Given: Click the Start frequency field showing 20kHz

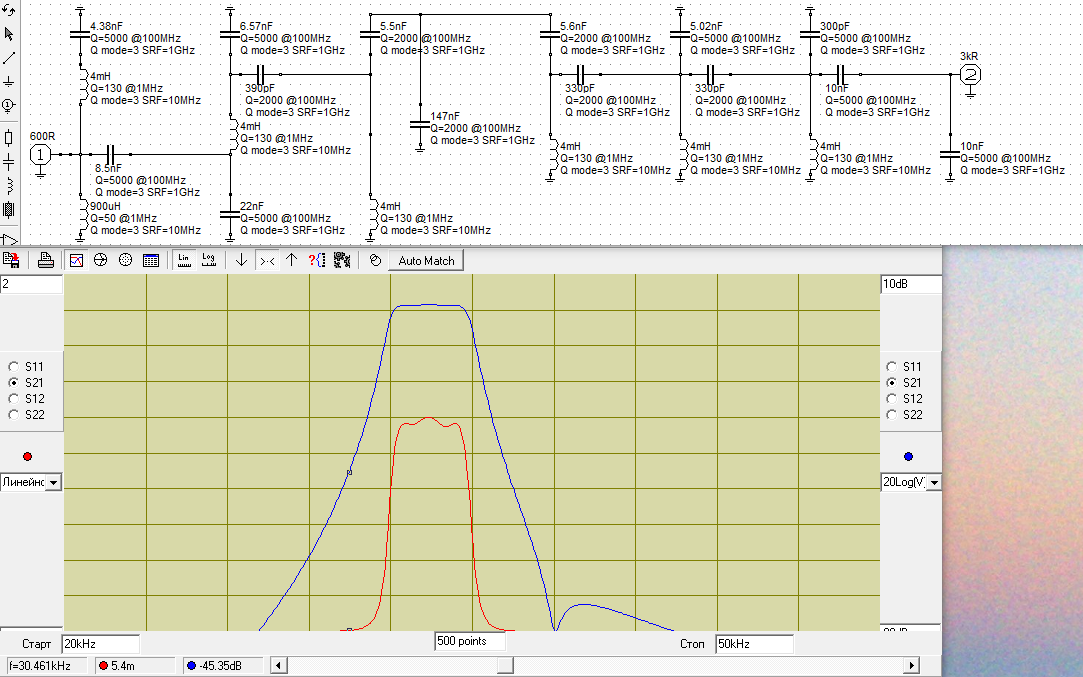Looking at the screenshot, I should click(100, 643).
